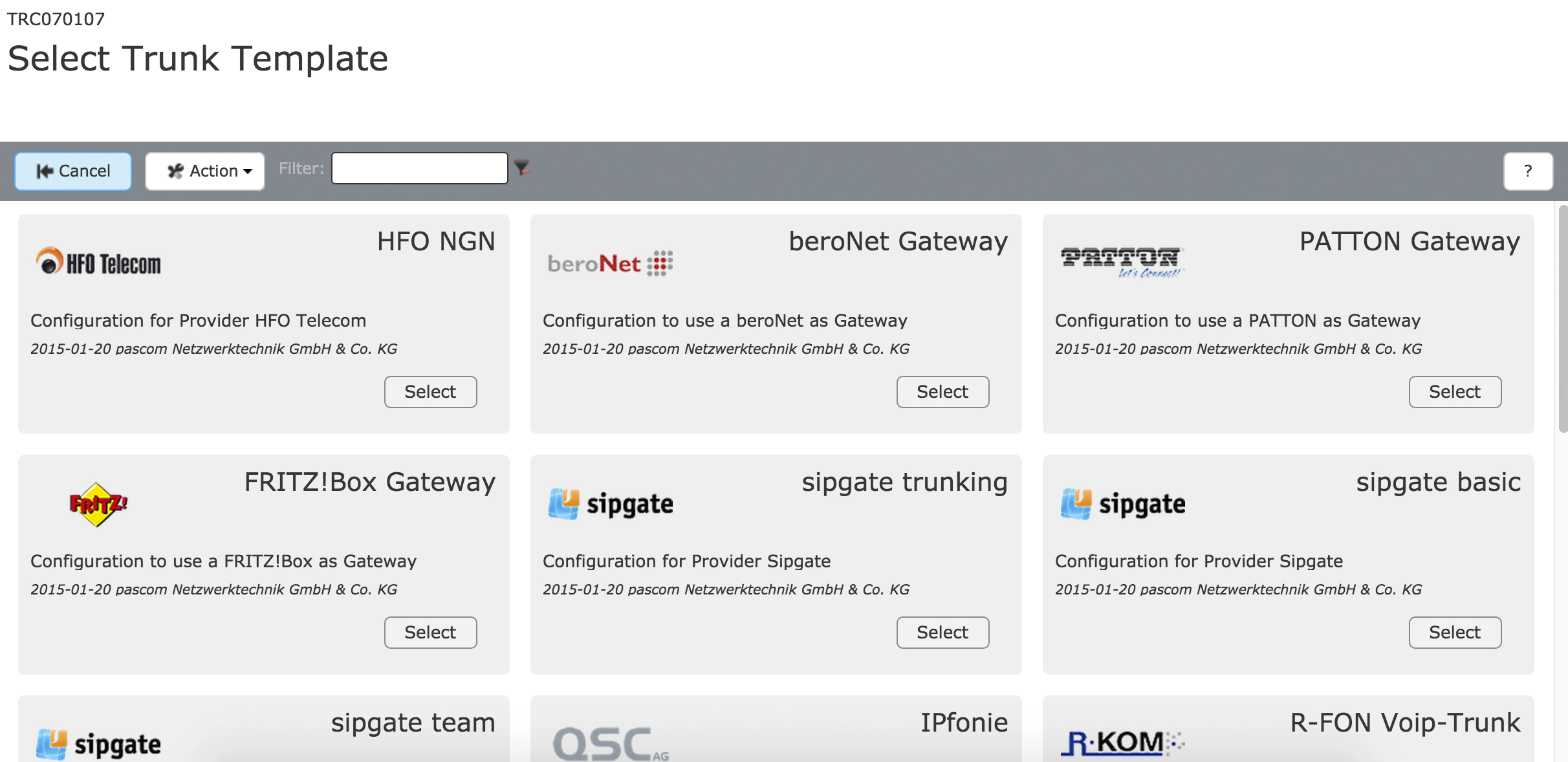Click the PATTON logo

(1122, 263)
